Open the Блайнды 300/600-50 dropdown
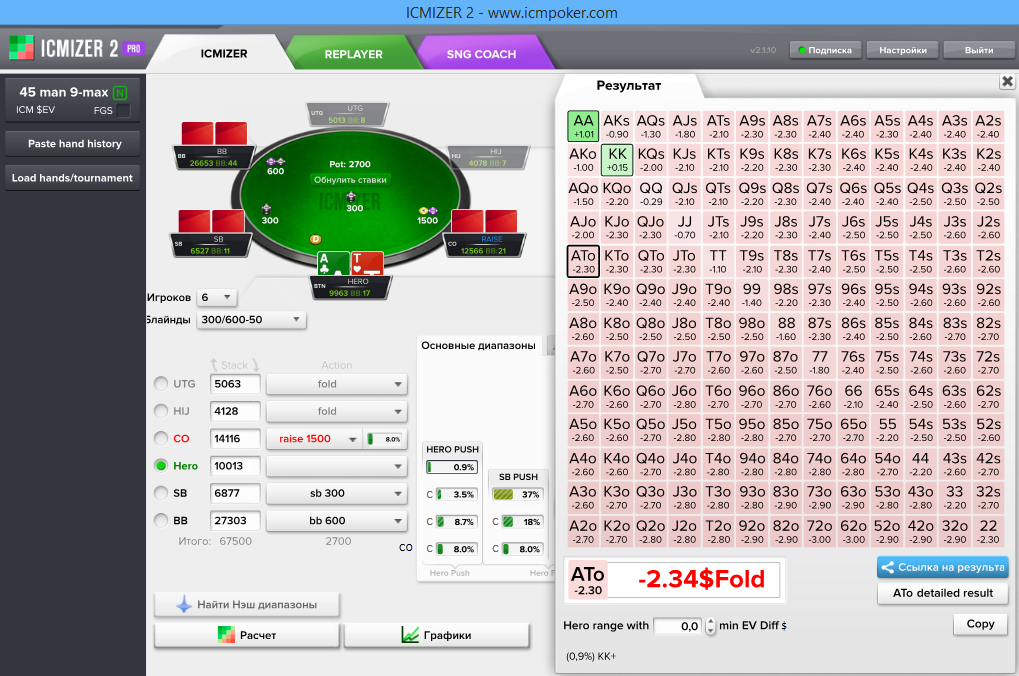1019x676 pixels. point(251,320)
